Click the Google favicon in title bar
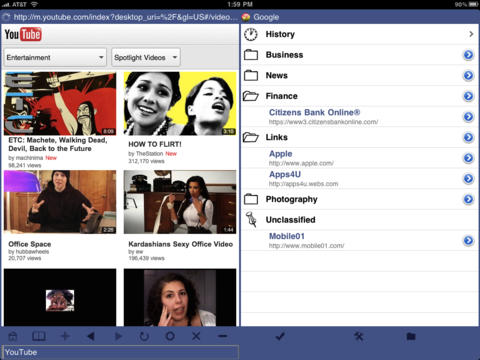The image size is (480, 360). click(246, 17)
